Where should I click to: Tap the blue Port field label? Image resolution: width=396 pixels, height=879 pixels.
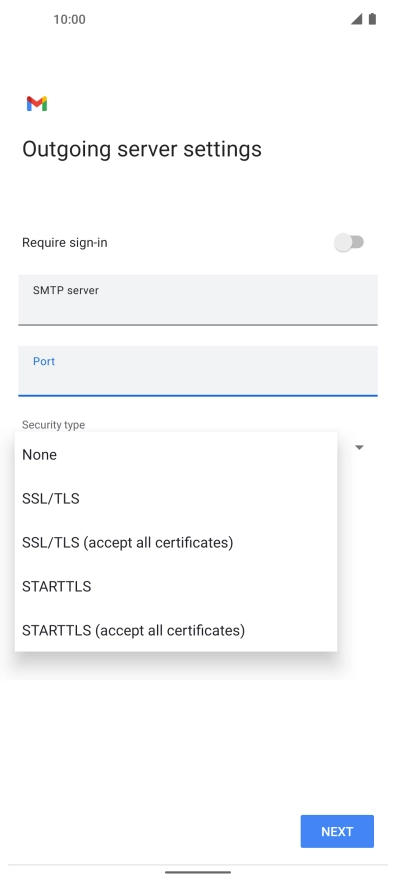click(x=44, y=362)
